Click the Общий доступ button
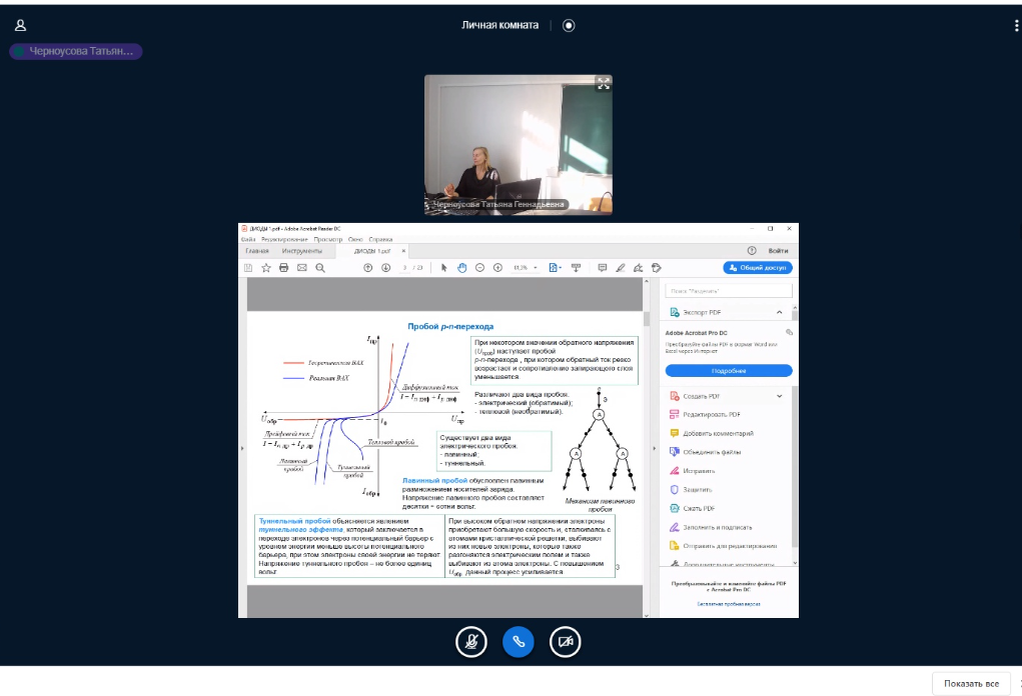The width and height of the screenshot is (1022, 696). click(x=758, y=268)
